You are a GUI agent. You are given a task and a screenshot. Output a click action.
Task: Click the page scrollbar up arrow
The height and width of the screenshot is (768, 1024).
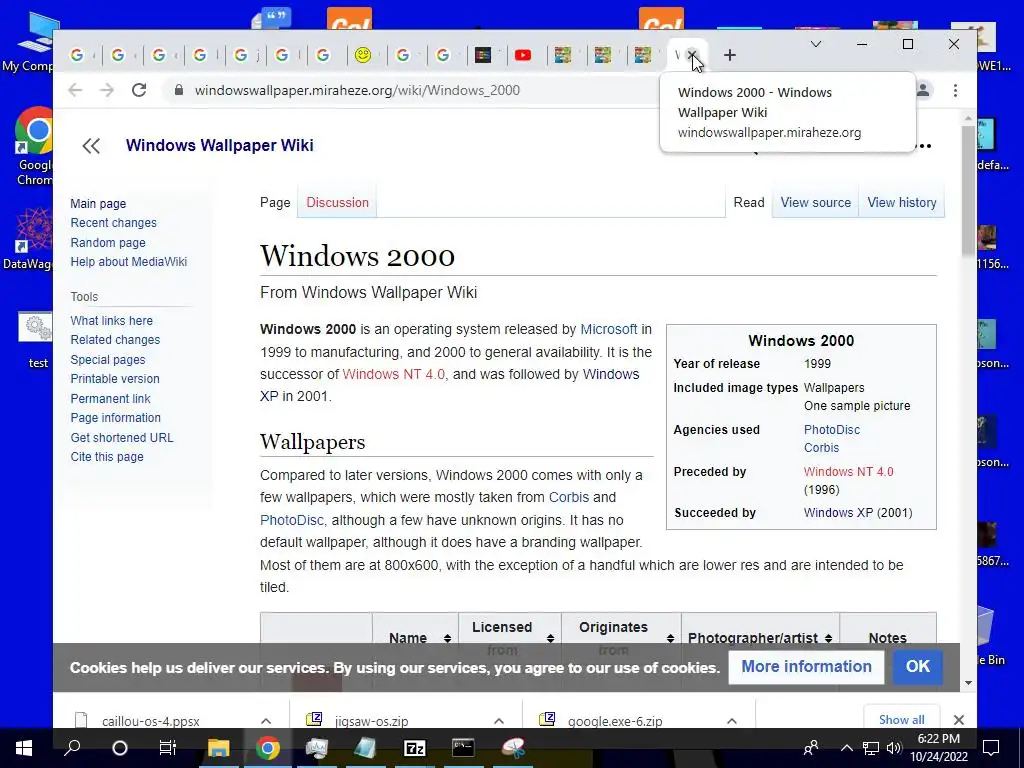tap(968, 119)
